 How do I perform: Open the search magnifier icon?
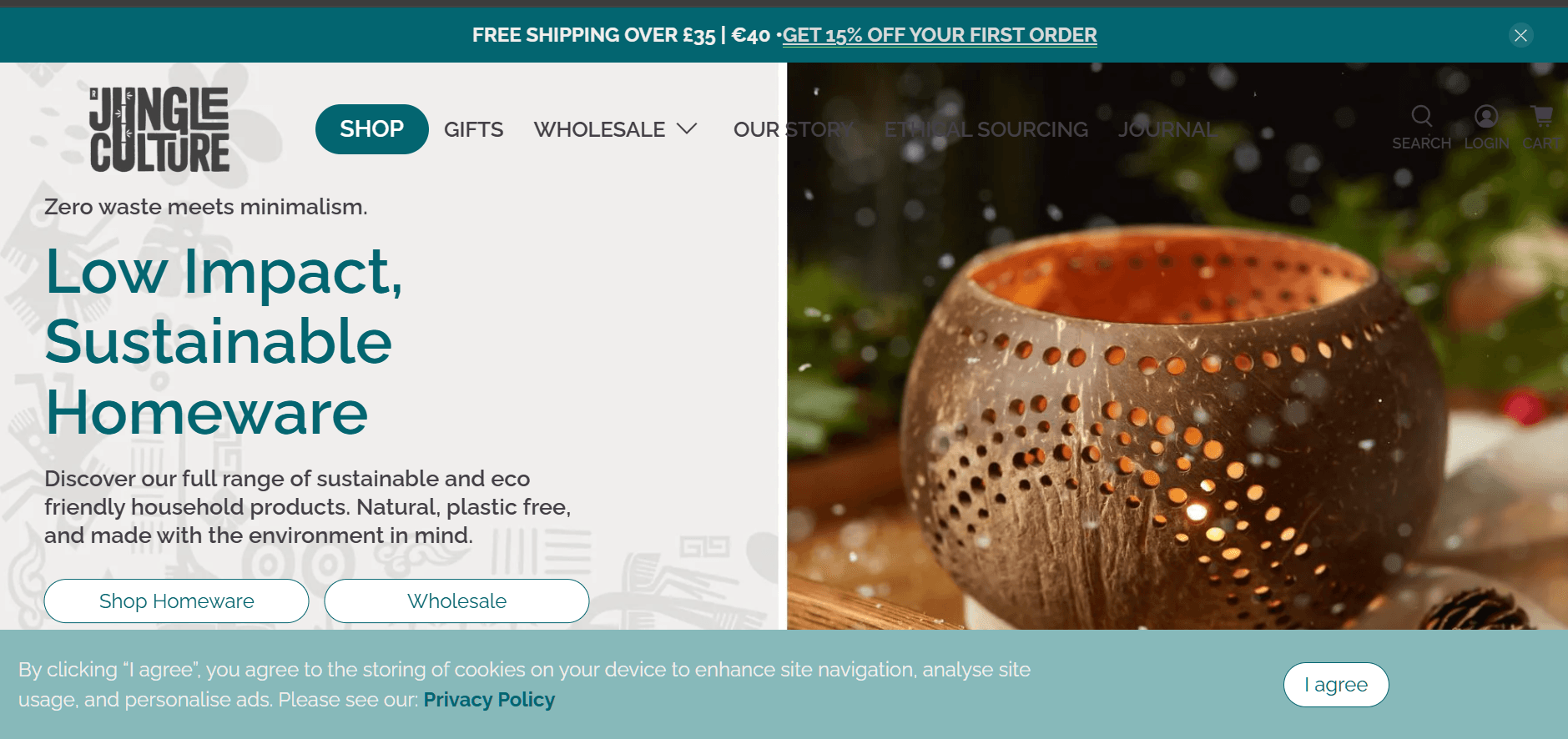[1421, 116]
